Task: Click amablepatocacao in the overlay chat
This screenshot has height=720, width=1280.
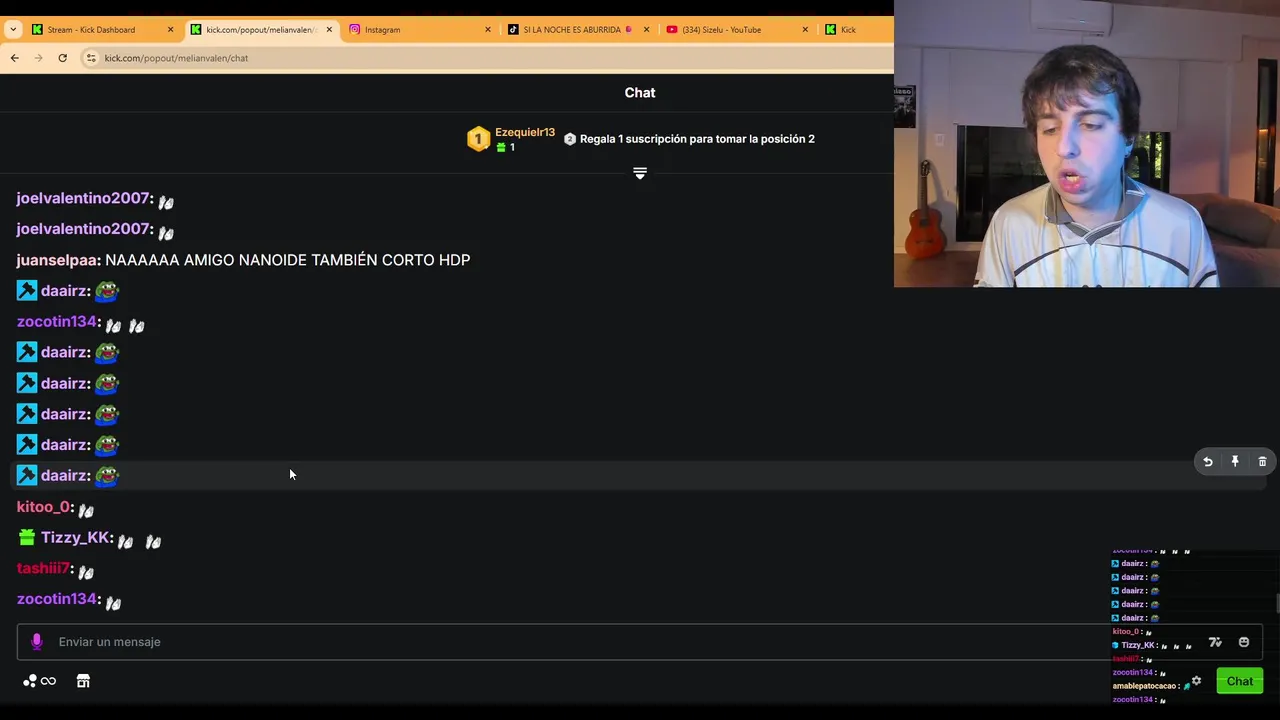Action: click(1144, 686)
